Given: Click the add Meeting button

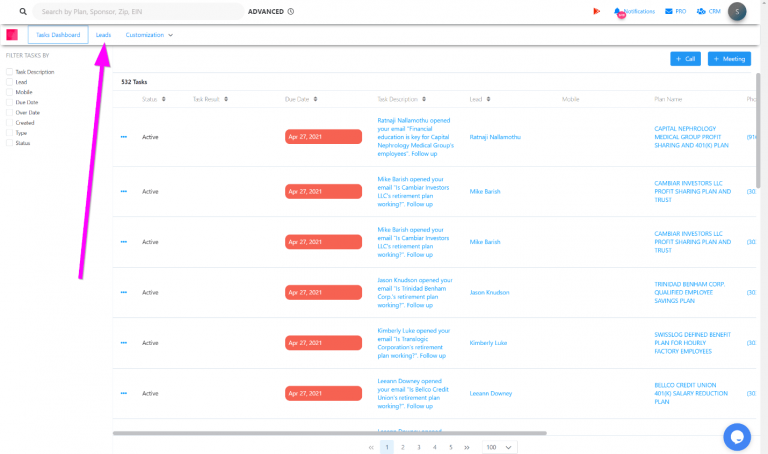Looking at the screenshot, I should pos(729,59).
